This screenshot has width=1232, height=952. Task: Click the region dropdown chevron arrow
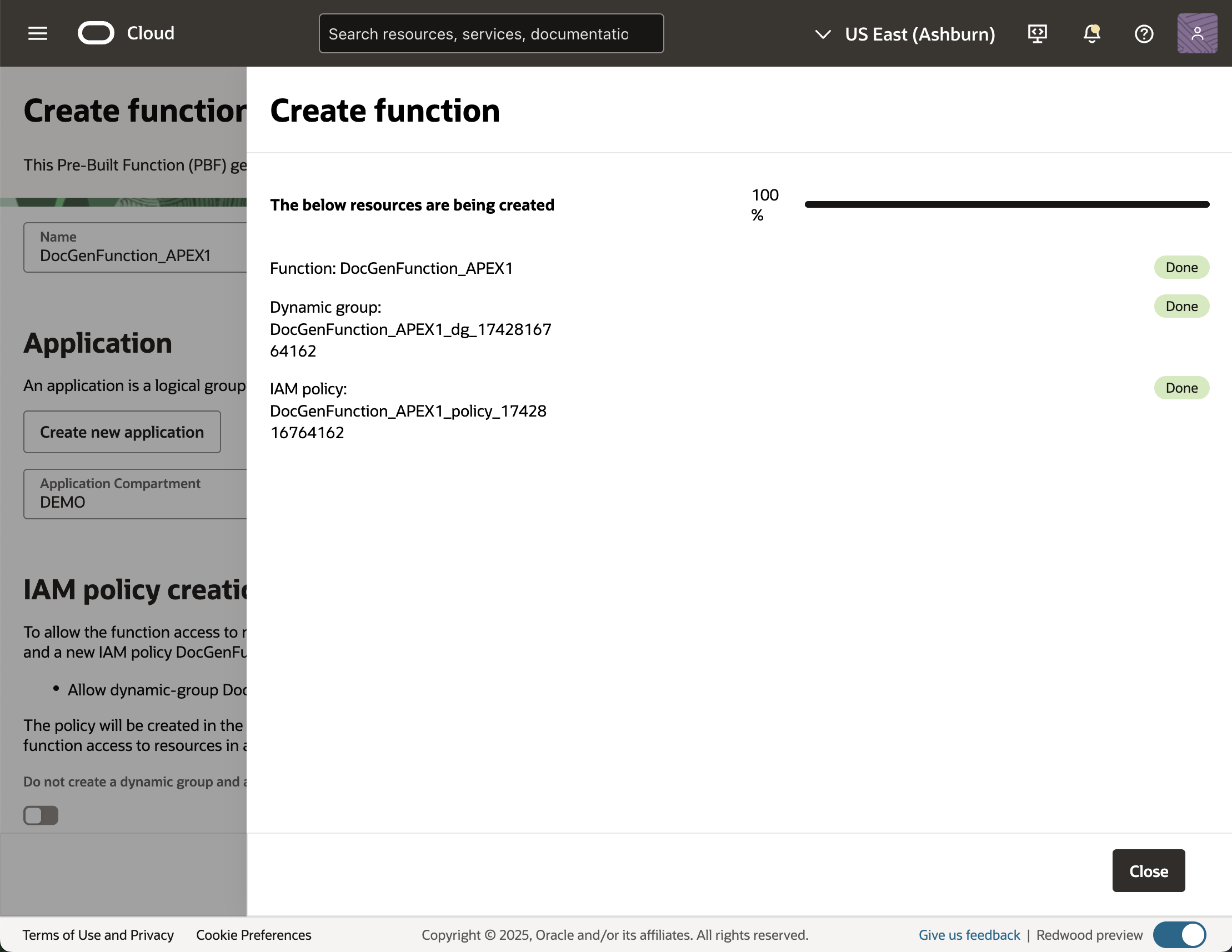click(823, 34)
